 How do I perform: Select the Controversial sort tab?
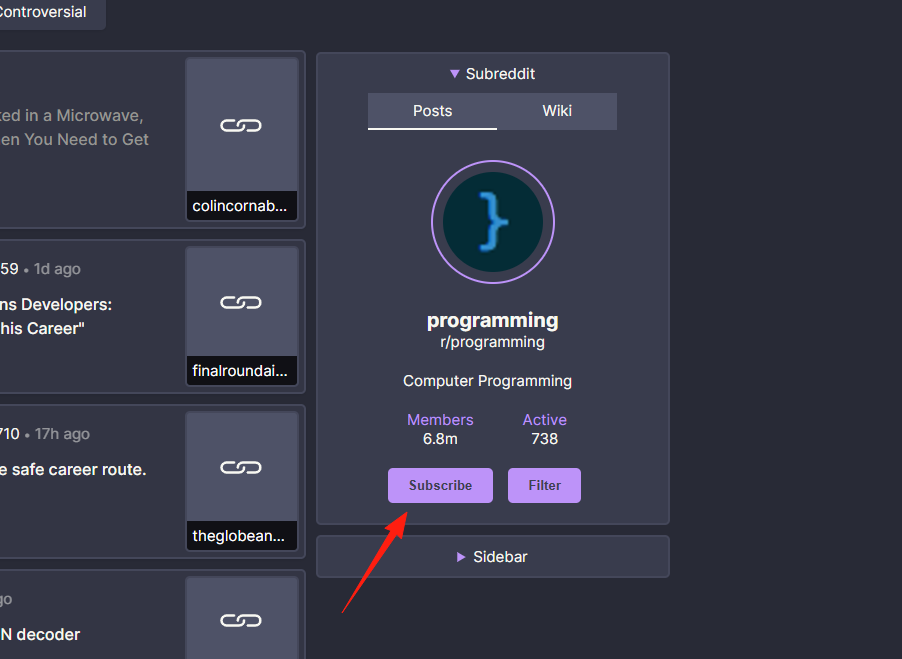pyautogui.click(x=44, y=12)
